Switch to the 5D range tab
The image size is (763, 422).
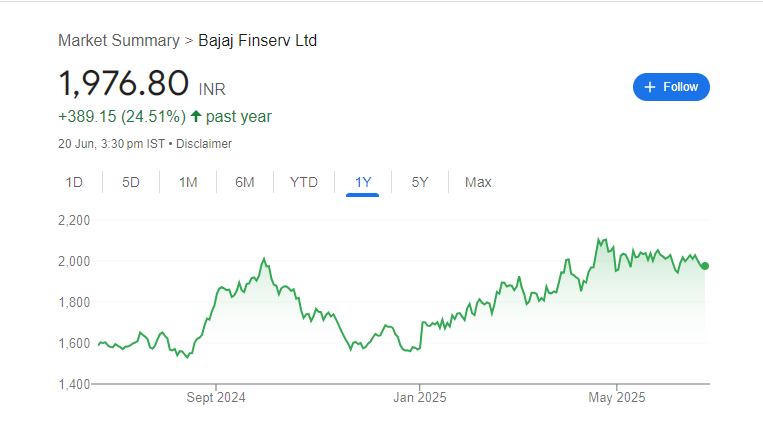click(131, 183)
